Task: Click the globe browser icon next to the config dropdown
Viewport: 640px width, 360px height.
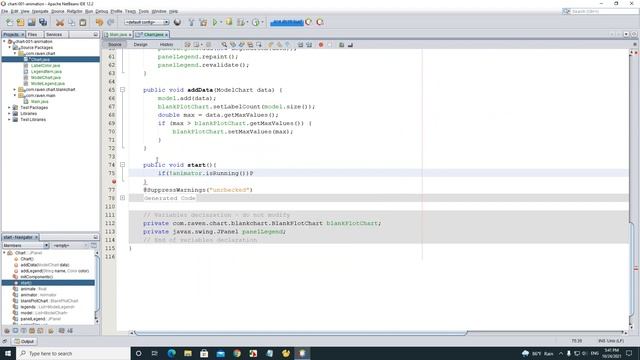Action: pos(178,22)
